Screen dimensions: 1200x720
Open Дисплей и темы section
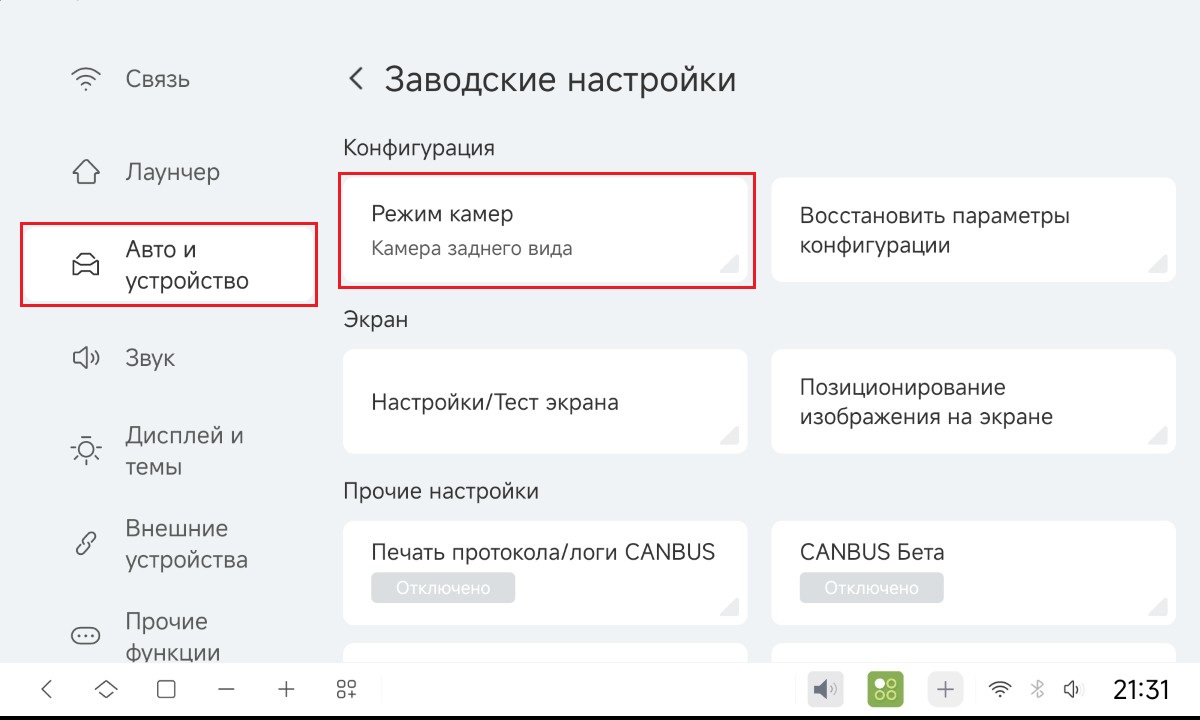[169, 451]
